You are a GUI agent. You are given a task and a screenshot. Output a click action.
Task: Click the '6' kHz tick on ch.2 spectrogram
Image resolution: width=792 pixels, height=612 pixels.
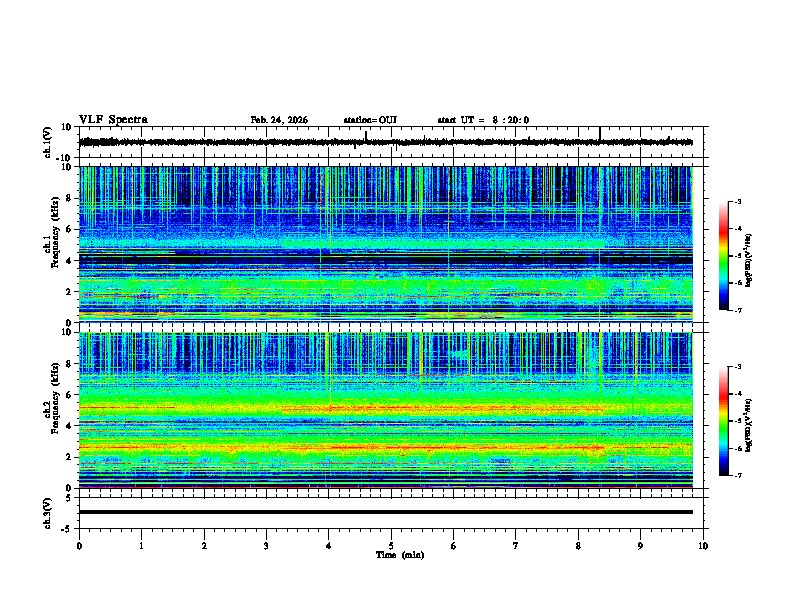pos(70,395)
